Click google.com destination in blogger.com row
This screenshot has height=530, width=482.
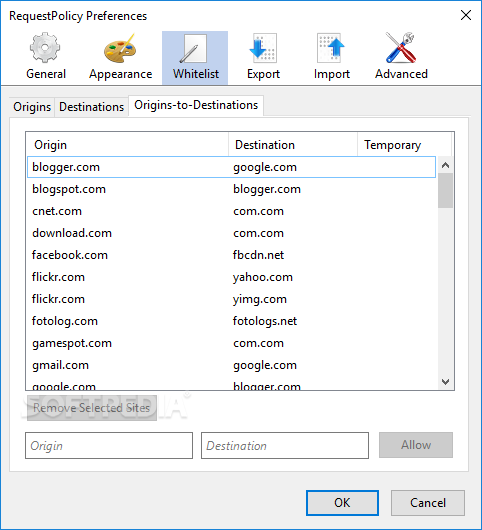pos(265,167)
